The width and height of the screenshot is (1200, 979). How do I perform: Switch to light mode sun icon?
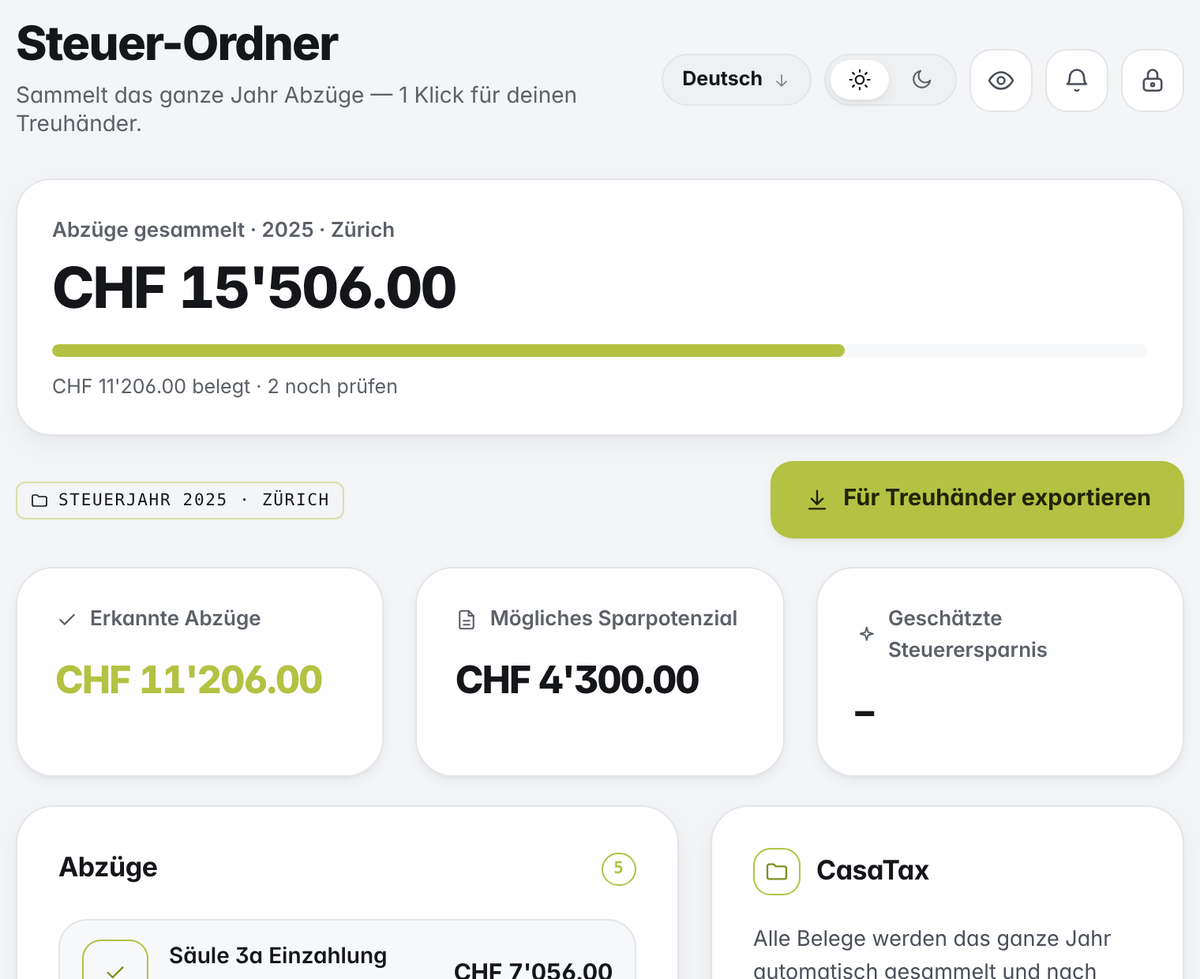(x=859, y=80)
